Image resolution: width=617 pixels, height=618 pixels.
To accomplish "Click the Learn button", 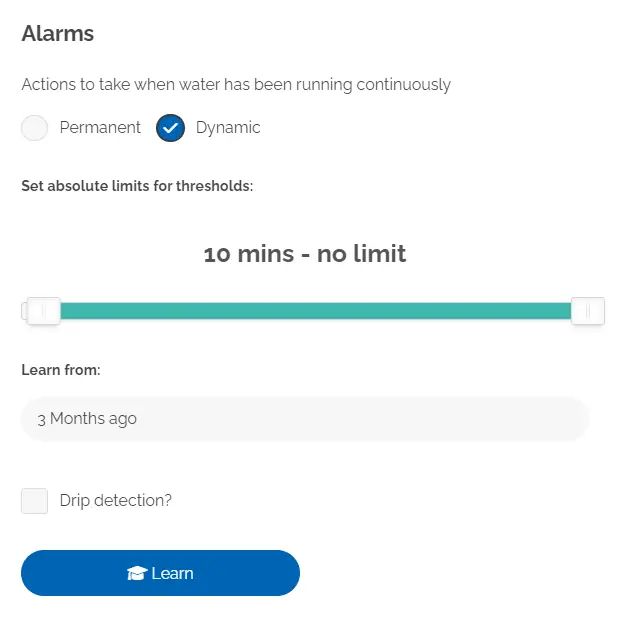I will click(160, 573).
